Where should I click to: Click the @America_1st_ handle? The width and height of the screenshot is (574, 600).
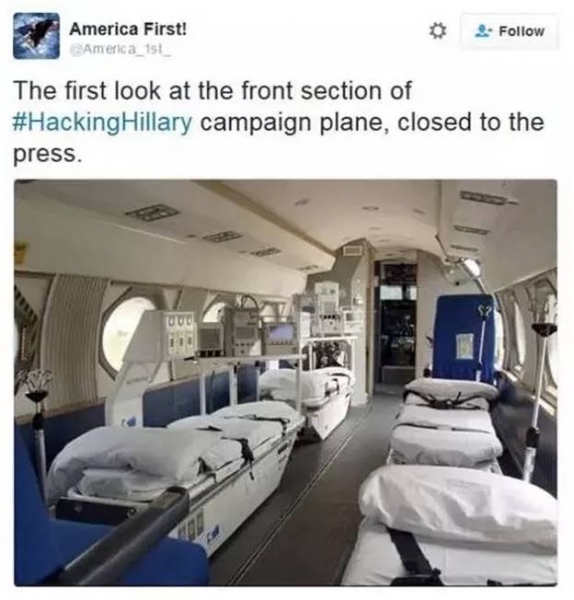tap(120, 50)
